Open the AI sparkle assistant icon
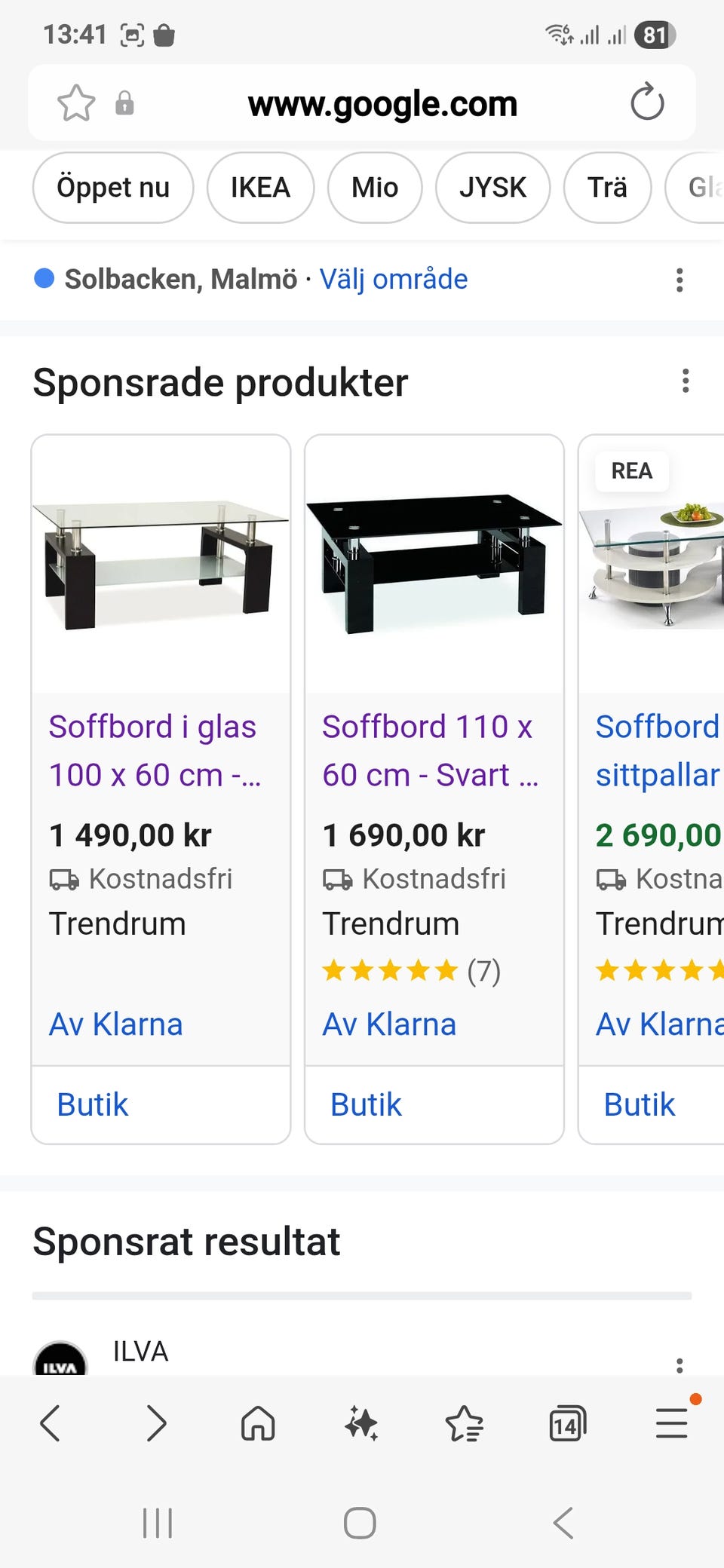Viewport: 724px width, 1568px height. [361, 1423]
